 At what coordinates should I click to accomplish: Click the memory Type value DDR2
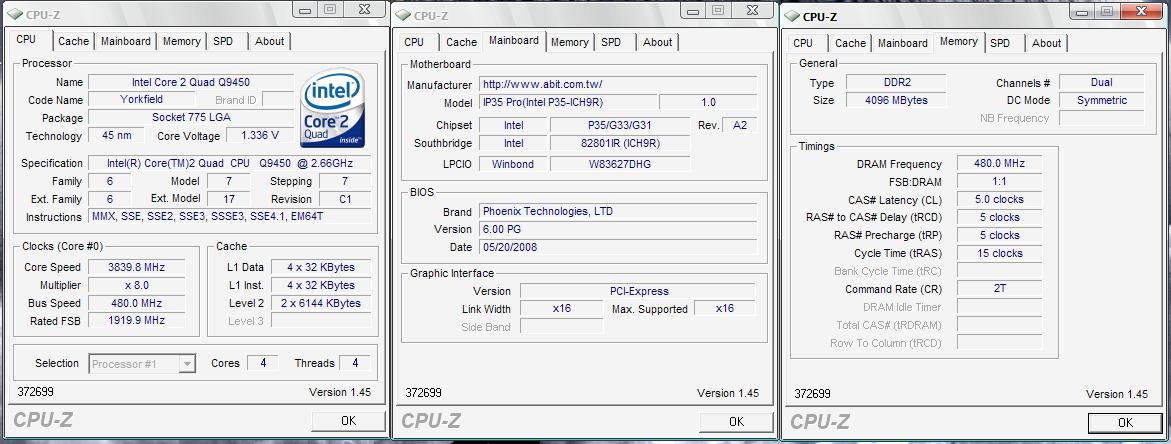(895, 82)
